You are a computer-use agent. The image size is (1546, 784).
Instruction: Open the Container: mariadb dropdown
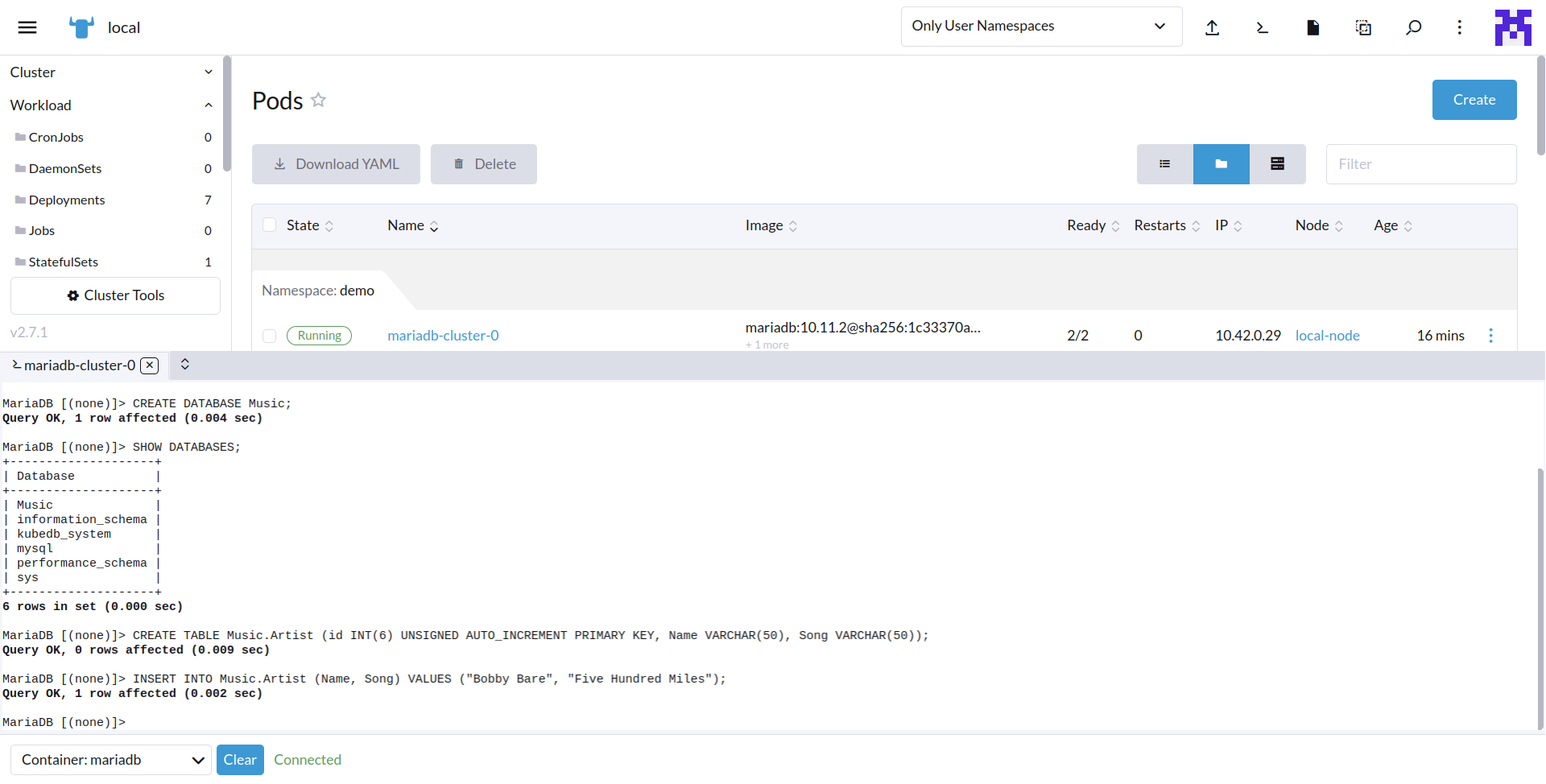[x=110, y=759]
